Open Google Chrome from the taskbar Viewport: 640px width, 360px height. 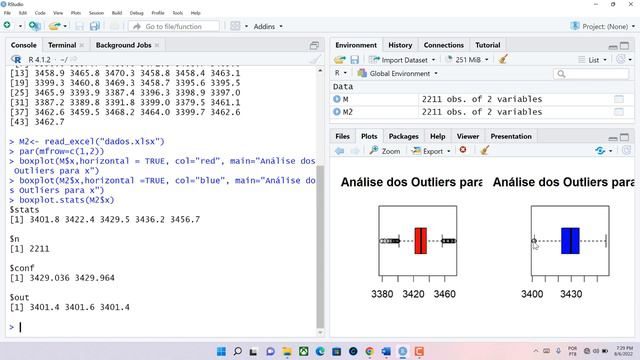pyautogui.click(x=369, y=351)
